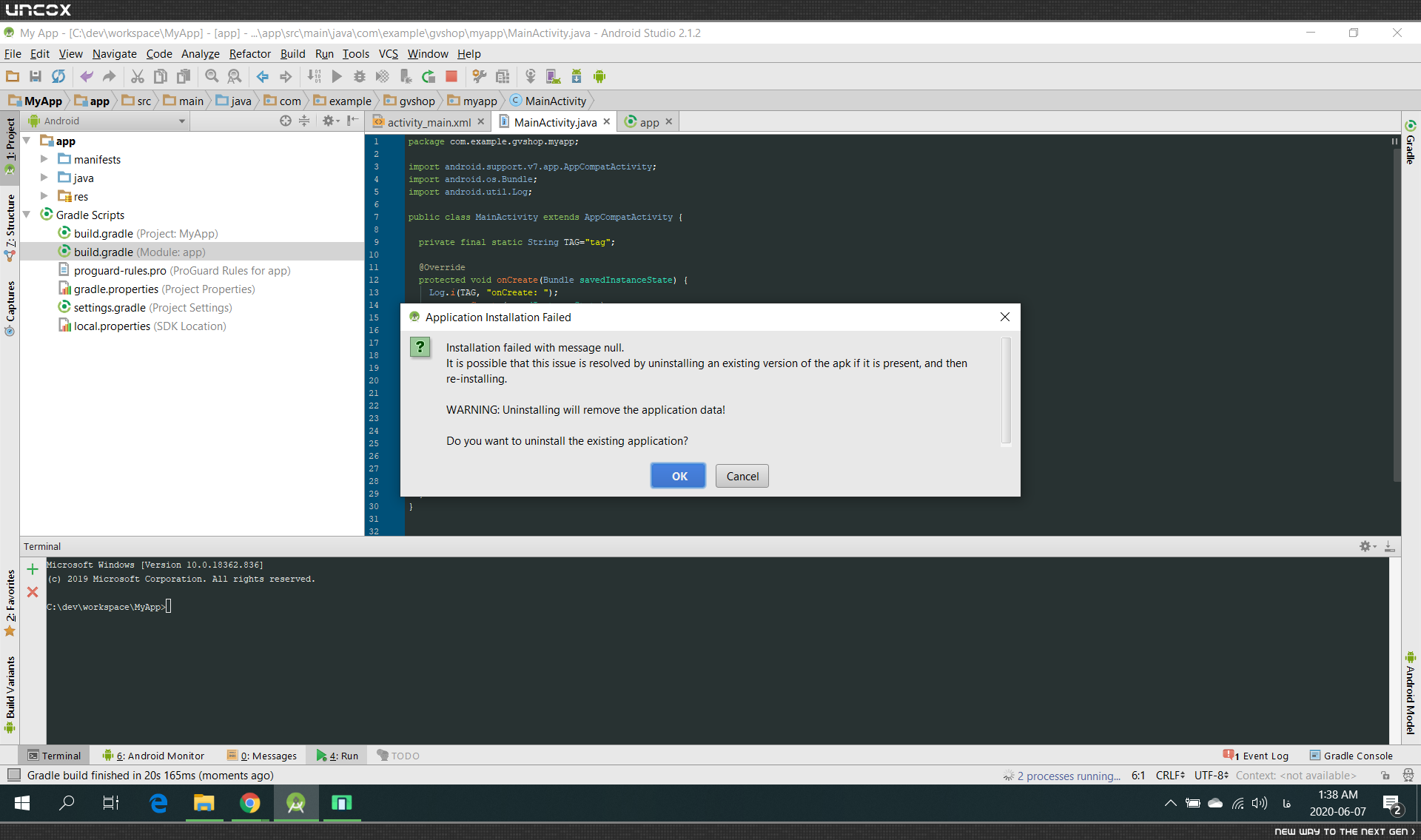Image resolution: width=1421 pixels, height=840 pixels.
Task: Open the SDK Manager toolbar icon
Action: coord(577,76)
